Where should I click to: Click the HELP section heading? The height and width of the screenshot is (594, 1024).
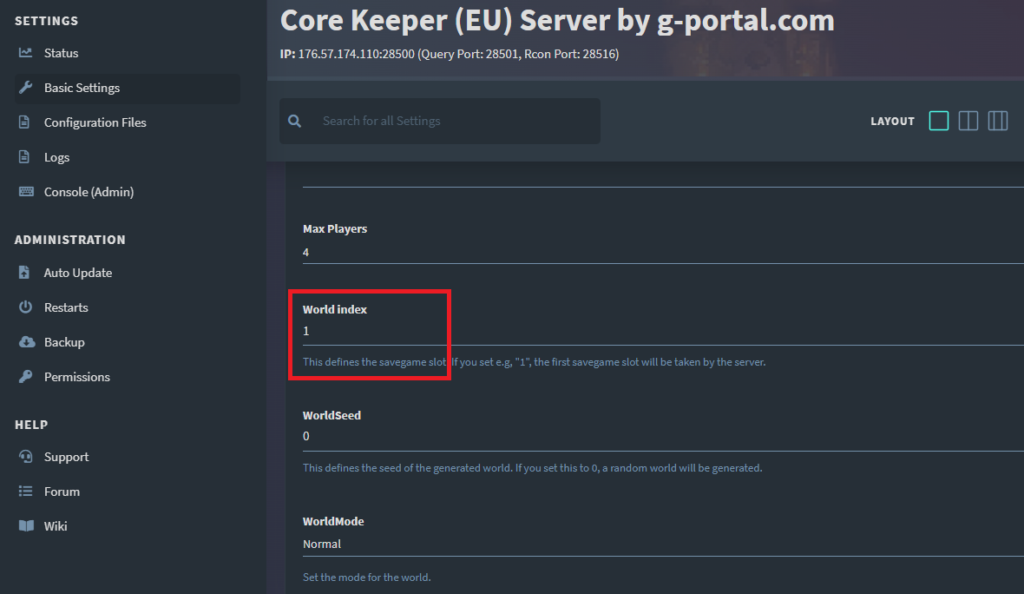(x=31, y=424)
